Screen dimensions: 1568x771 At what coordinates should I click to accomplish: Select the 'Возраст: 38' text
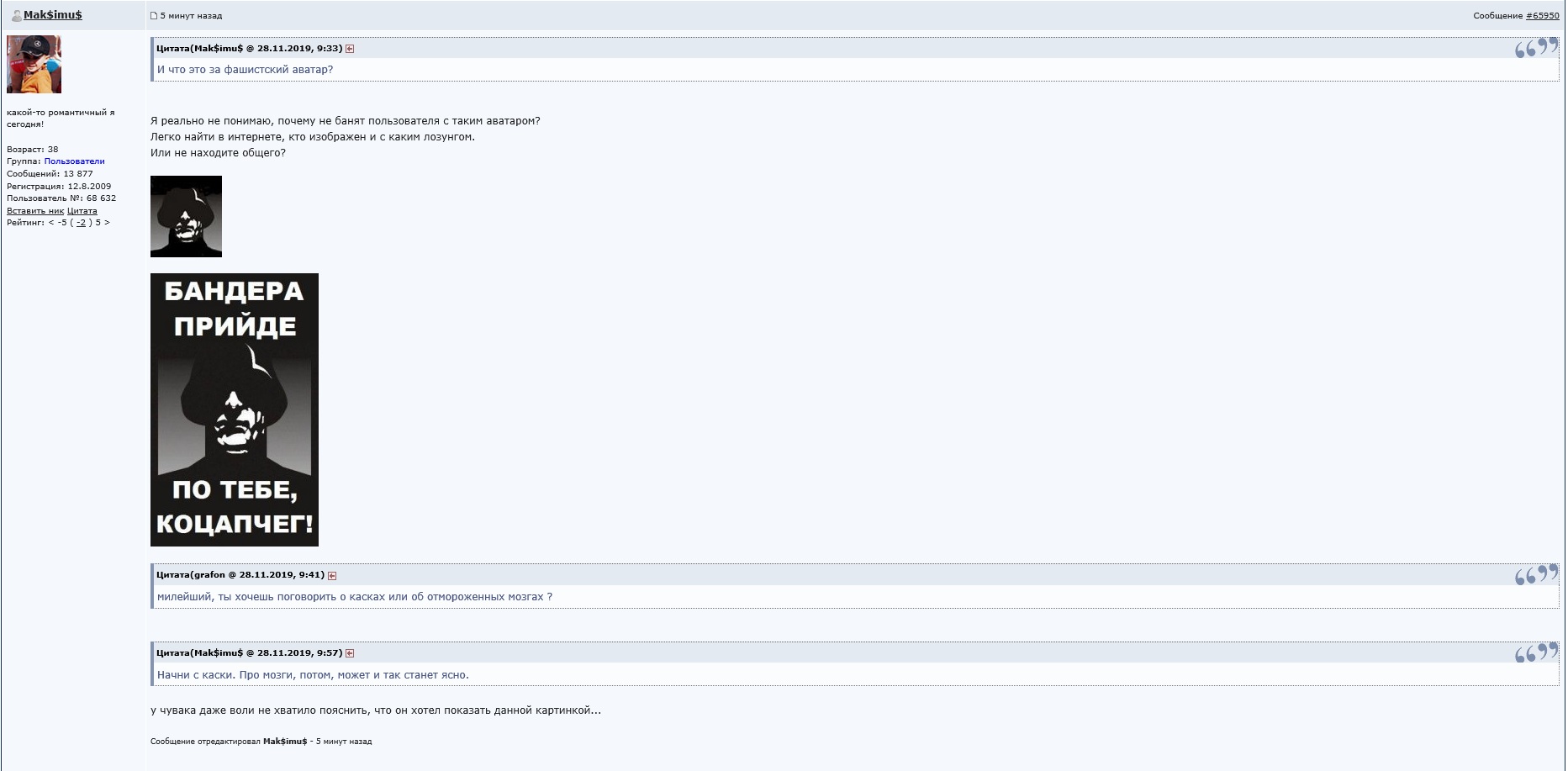32,150
